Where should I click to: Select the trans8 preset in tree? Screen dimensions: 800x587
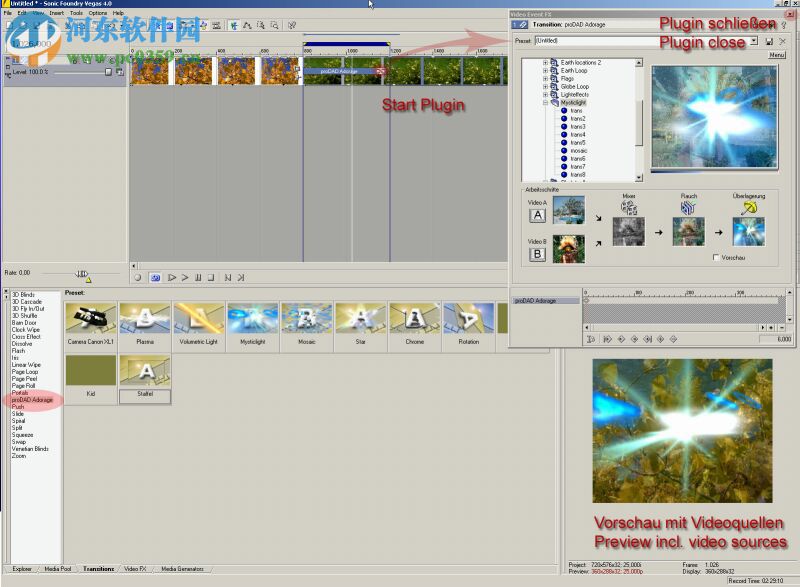pos(578,175)
